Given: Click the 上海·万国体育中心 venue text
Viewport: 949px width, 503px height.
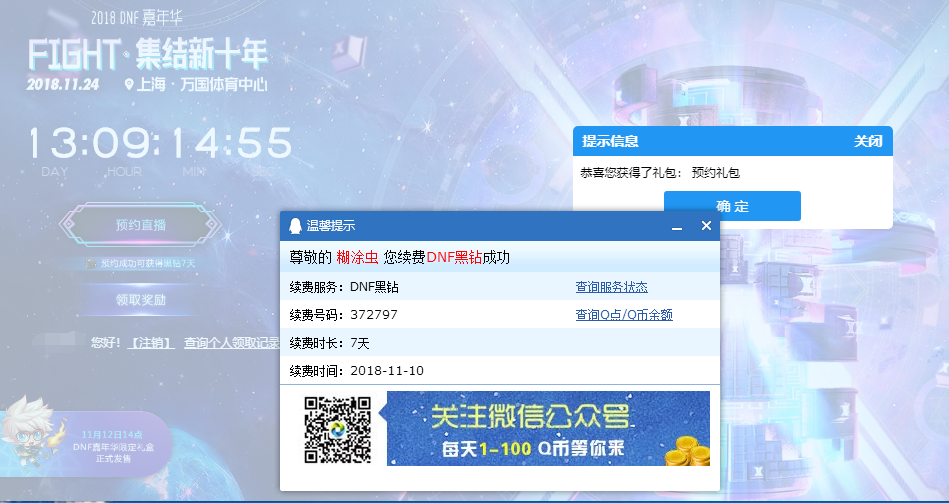Looking at the screenshot, I should 202,84.
